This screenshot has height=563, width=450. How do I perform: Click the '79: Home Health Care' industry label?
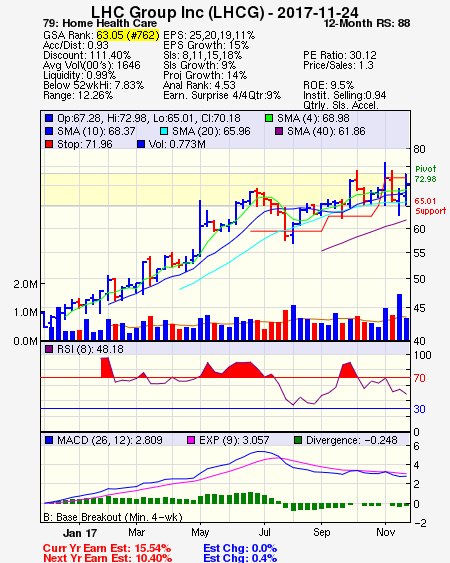(x=100, y=23)
